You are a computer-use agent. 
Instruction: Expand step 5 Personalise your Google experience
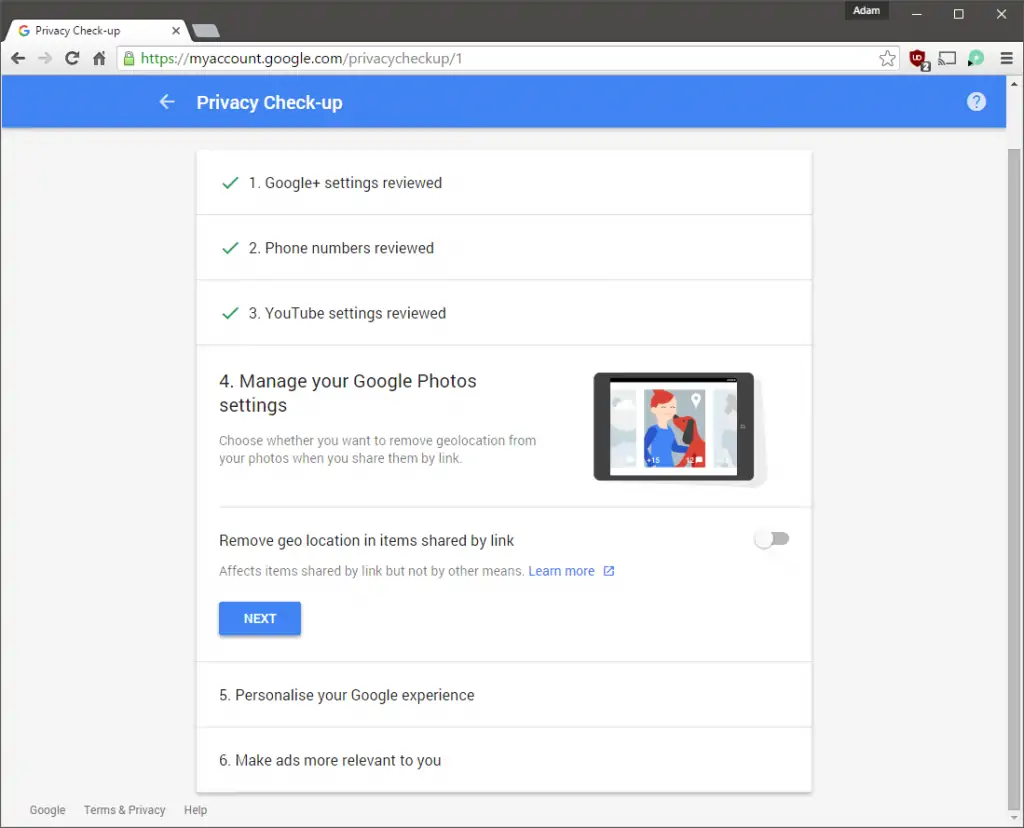[504, 695]
